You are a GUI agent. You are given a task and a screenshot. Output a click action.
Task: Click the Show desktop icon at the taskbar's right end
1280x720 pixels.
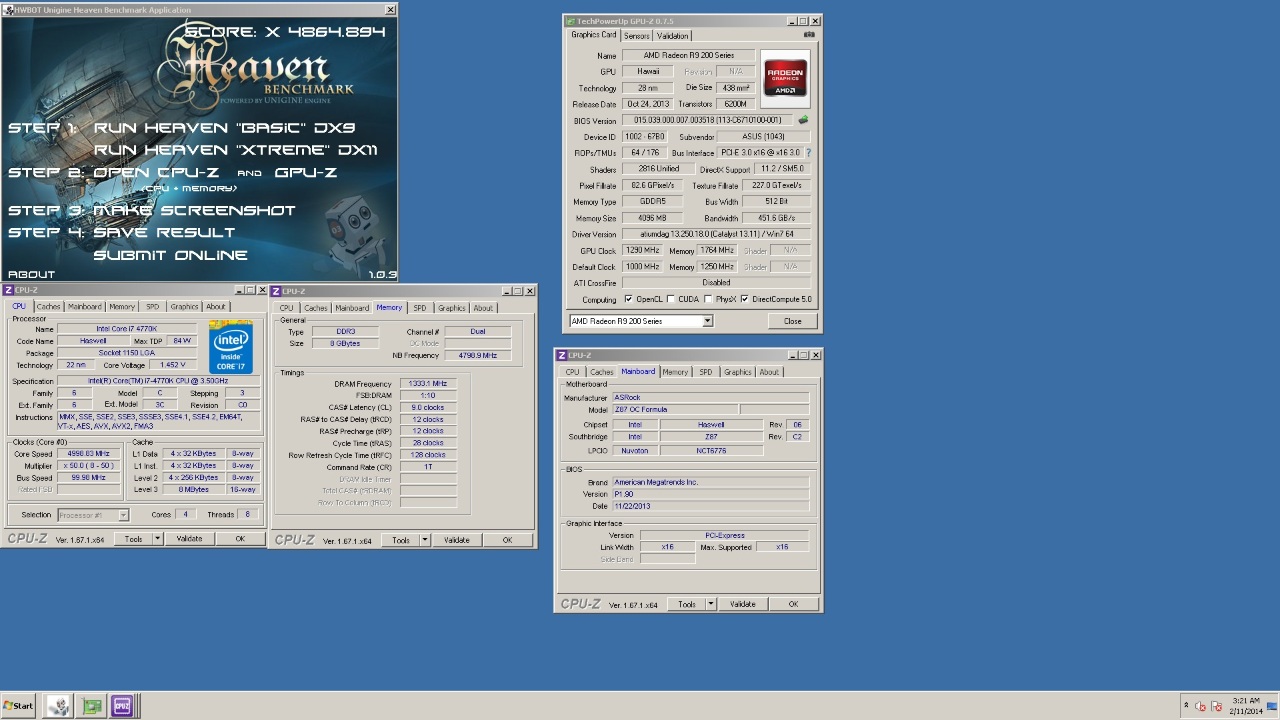[x=1273, y=706]
